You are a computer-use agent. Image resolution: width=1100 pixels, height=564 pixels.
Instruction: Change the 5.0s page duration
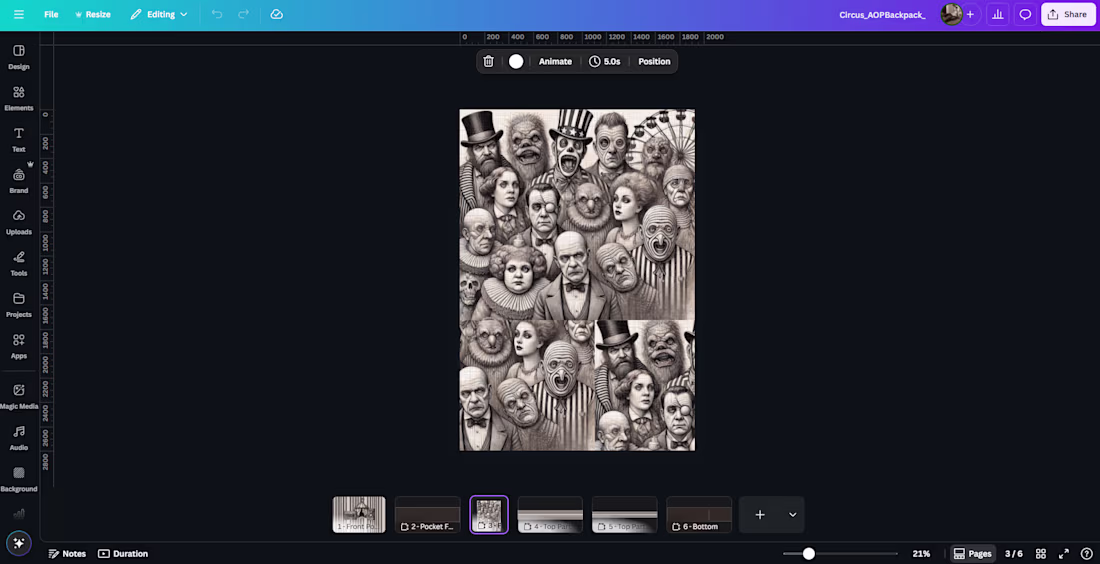[605, 62]
